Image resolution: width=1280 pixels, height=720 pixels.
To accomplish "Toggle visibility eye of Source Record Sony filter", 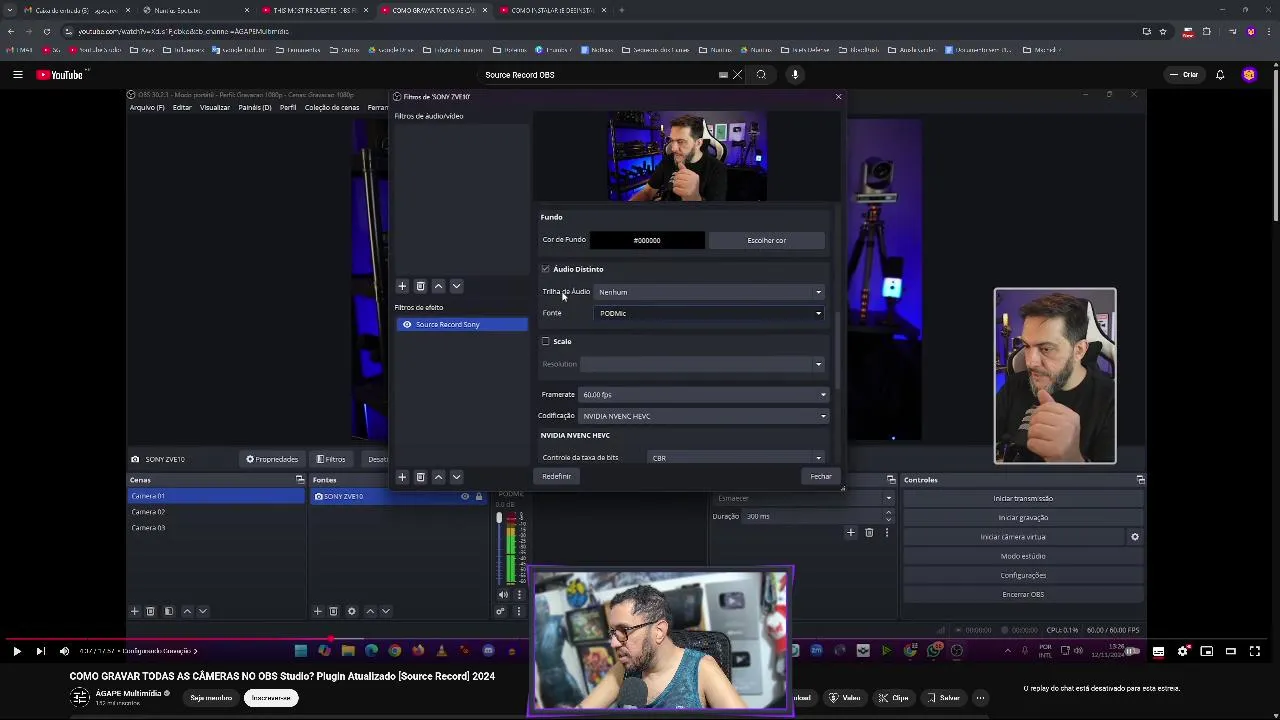I will [x=407, y=324].
